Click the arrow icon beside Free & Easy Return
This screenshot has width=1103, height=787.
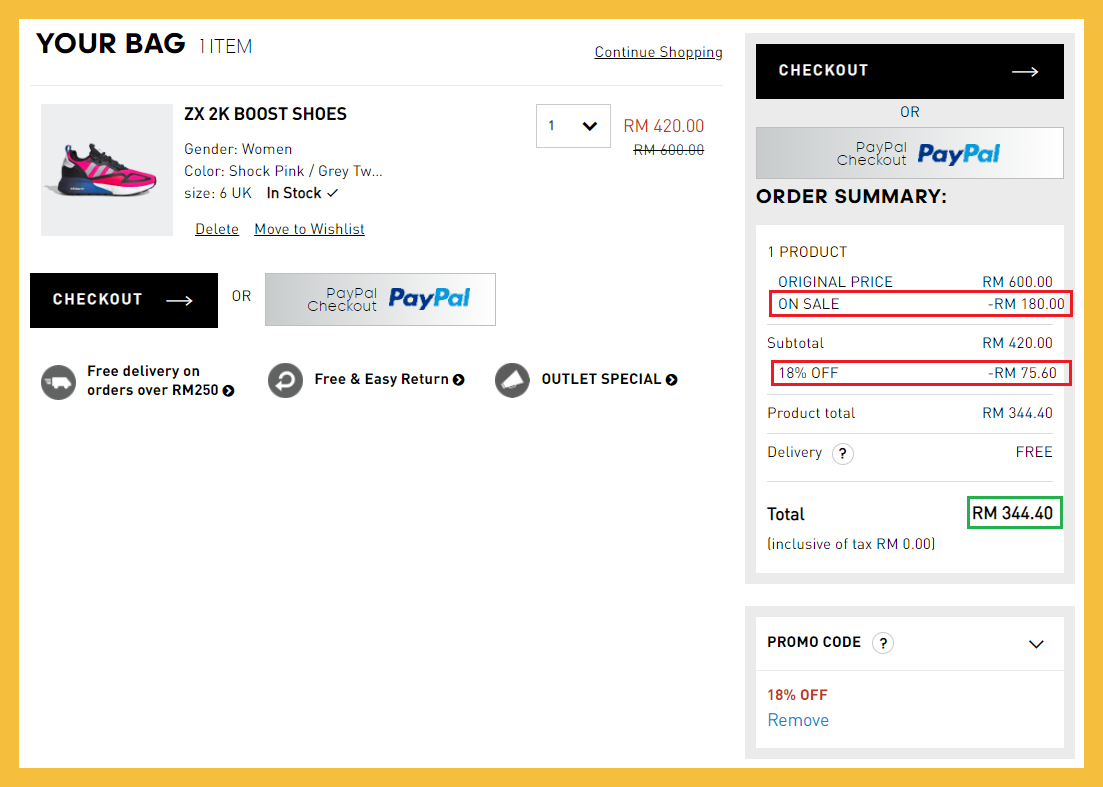[x=459, y=380]
